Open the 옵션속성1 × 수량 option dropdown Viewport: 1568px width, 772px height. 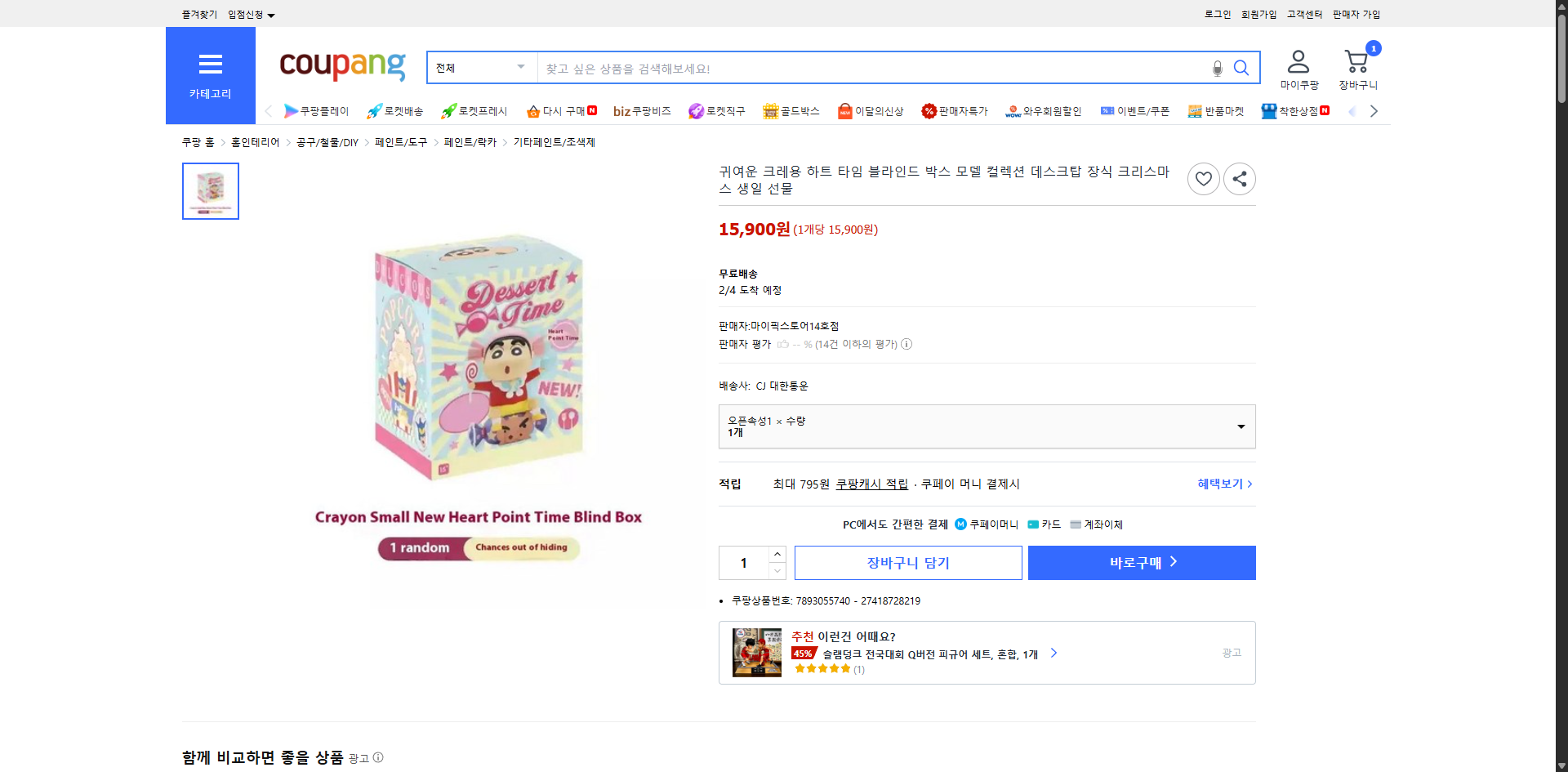click(x=987, y=426)
